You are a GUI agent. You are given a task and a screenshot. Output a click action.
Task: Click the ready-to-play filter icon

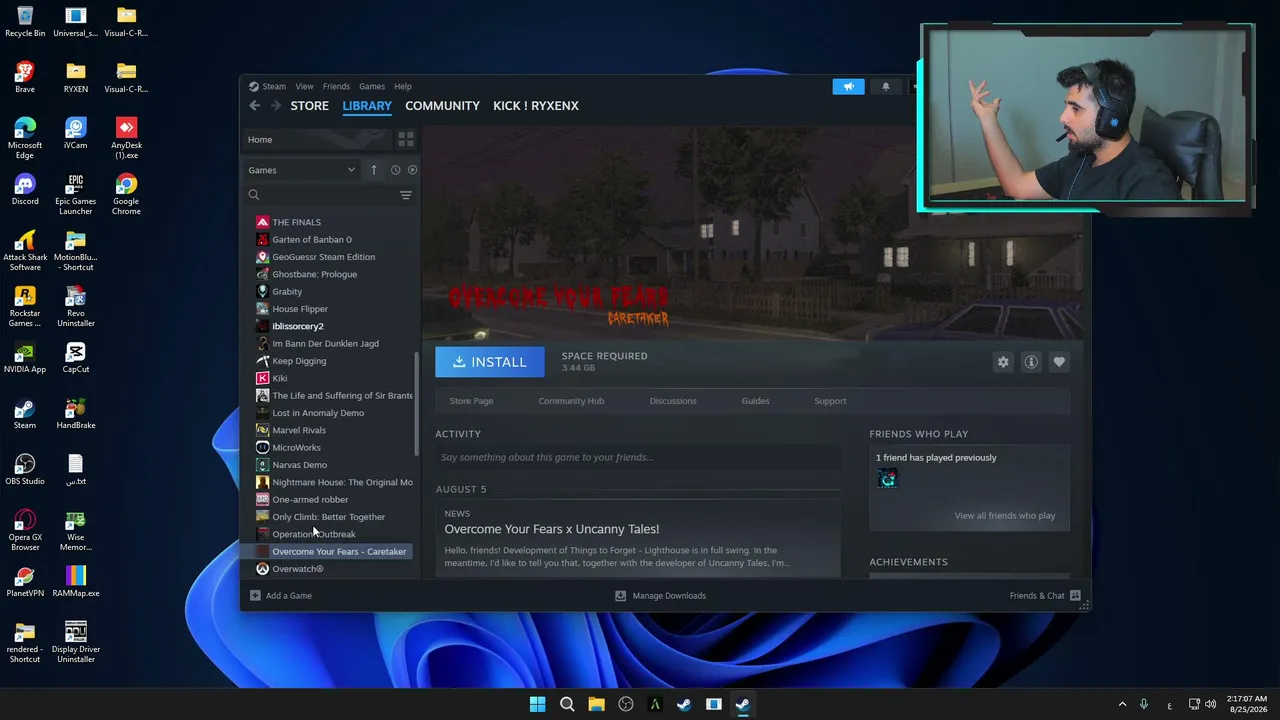[x=412, y=170]
